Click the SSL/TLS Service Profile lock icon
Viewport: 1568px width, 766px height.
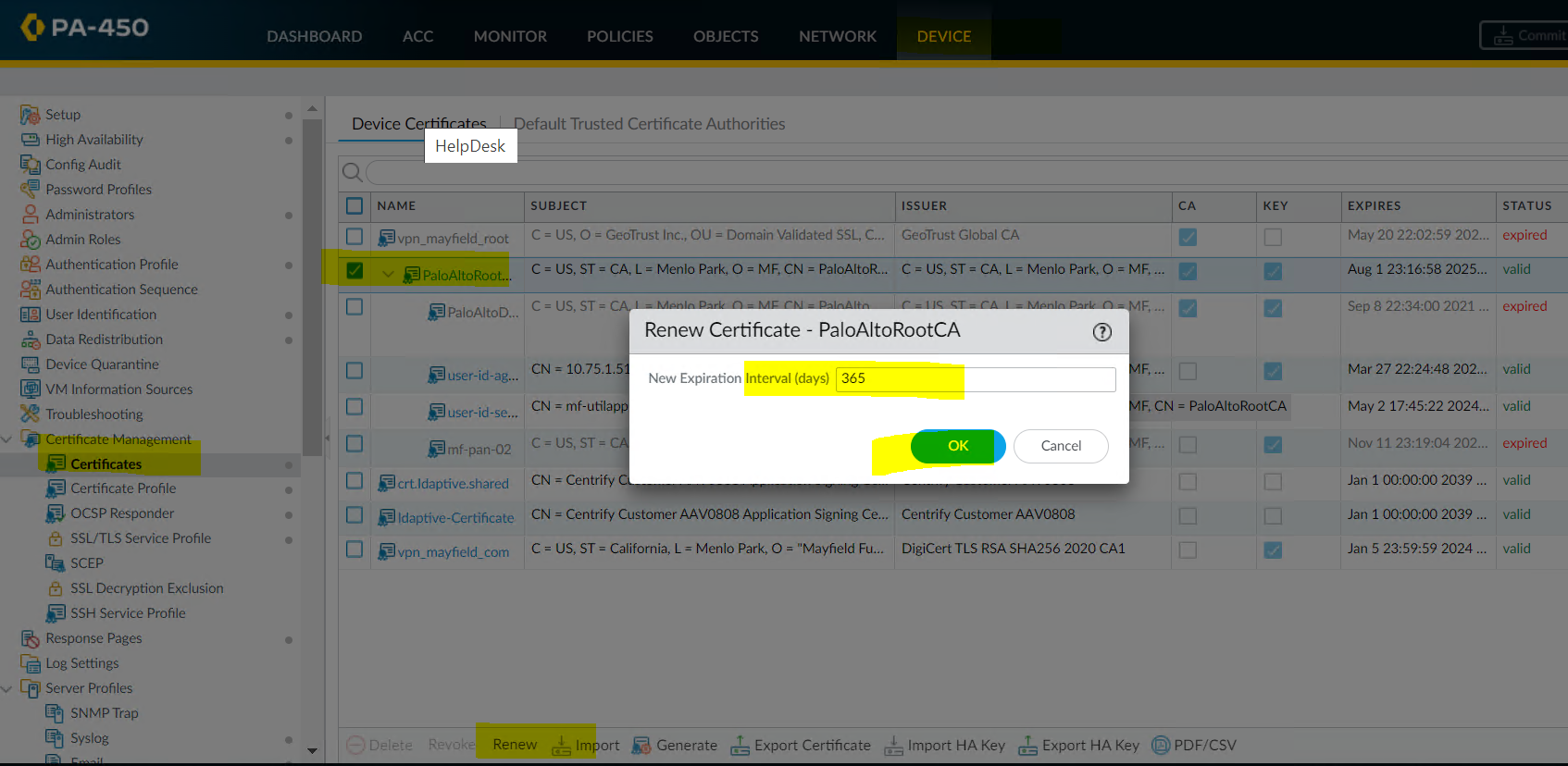click(x=55, y=538)
